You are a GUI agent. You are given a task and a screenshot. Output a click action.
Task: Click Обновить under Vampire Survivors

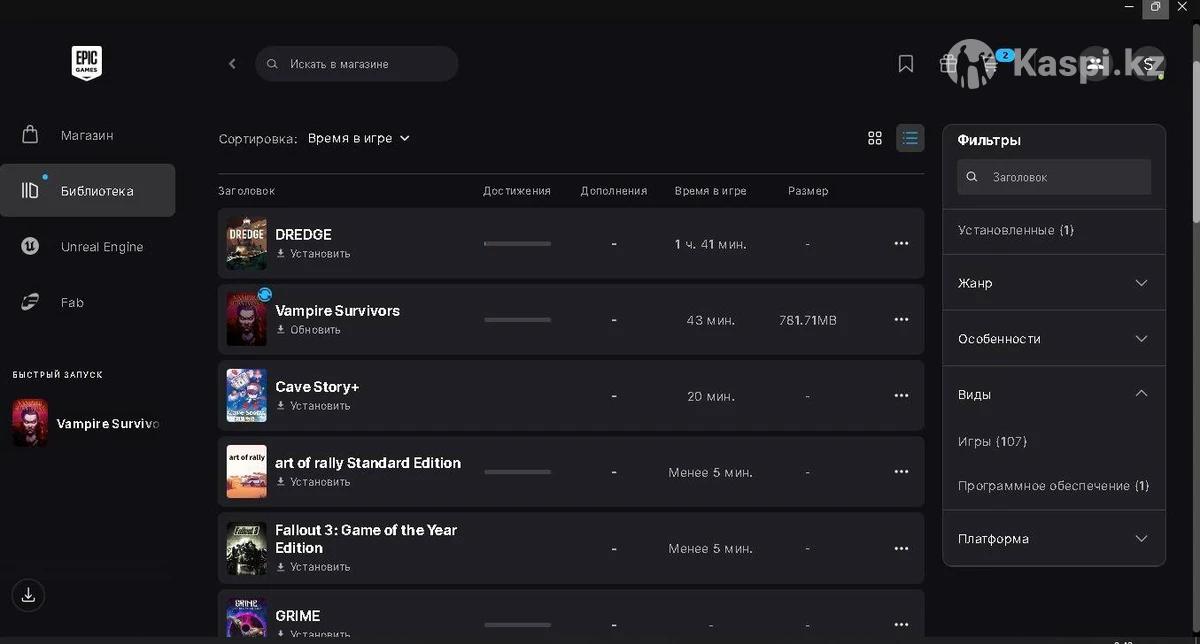click(x=314, y=330)
